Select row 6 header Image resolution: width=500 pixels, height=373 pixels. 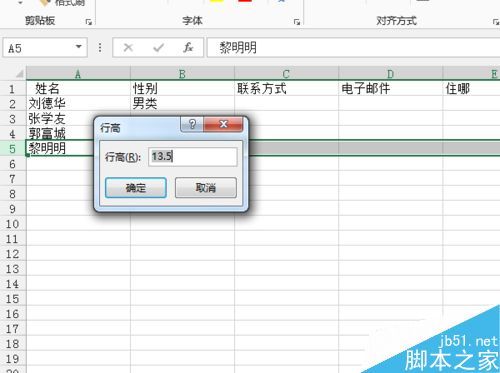13,164
